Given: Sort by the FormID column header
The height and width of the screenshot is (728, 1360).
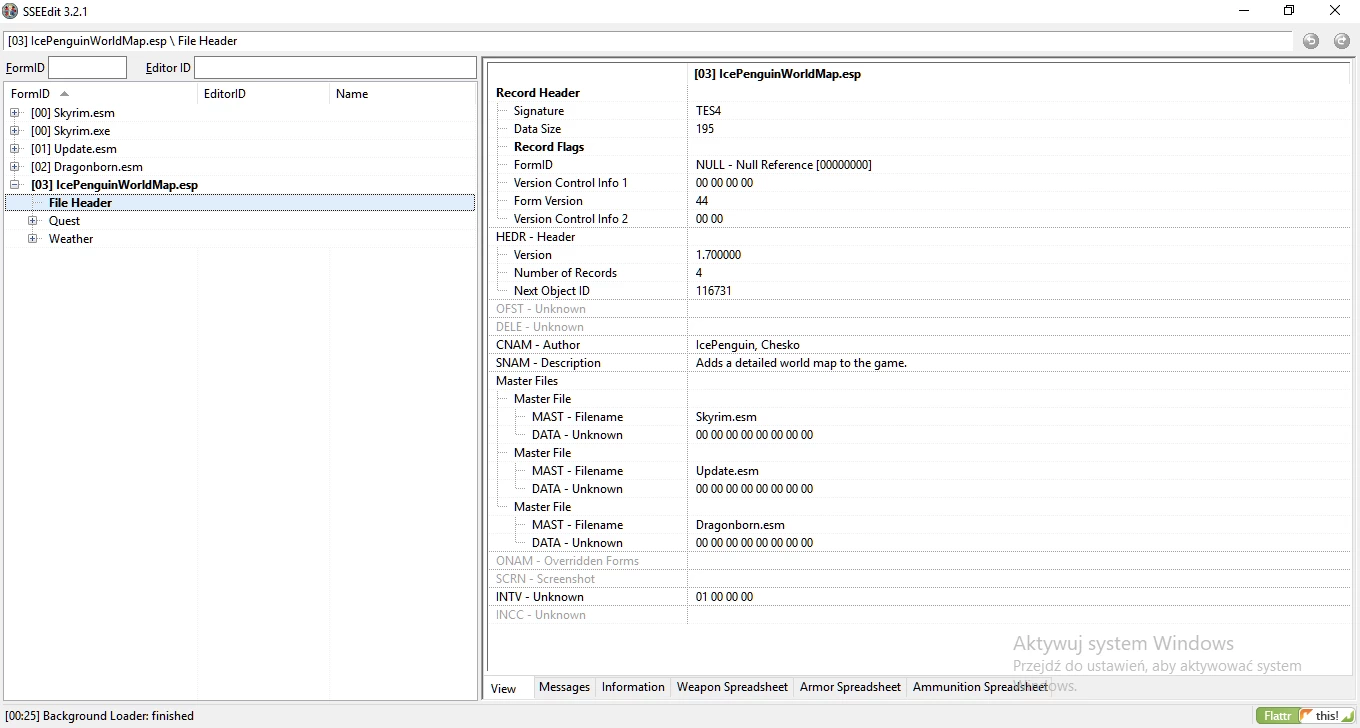Looking at the screenshot, I should 101,94.
